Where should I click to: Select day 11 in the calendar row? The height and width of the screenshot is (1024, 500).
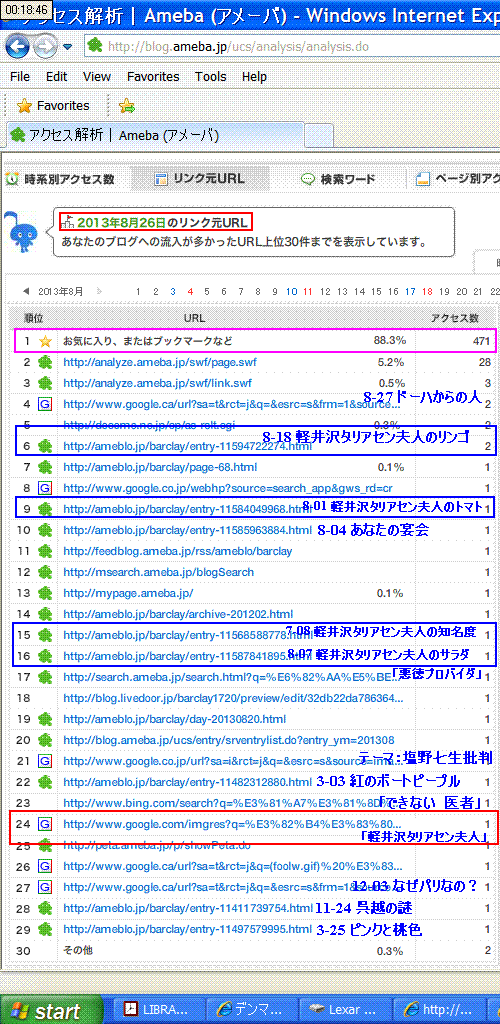(x=308, y=292)
